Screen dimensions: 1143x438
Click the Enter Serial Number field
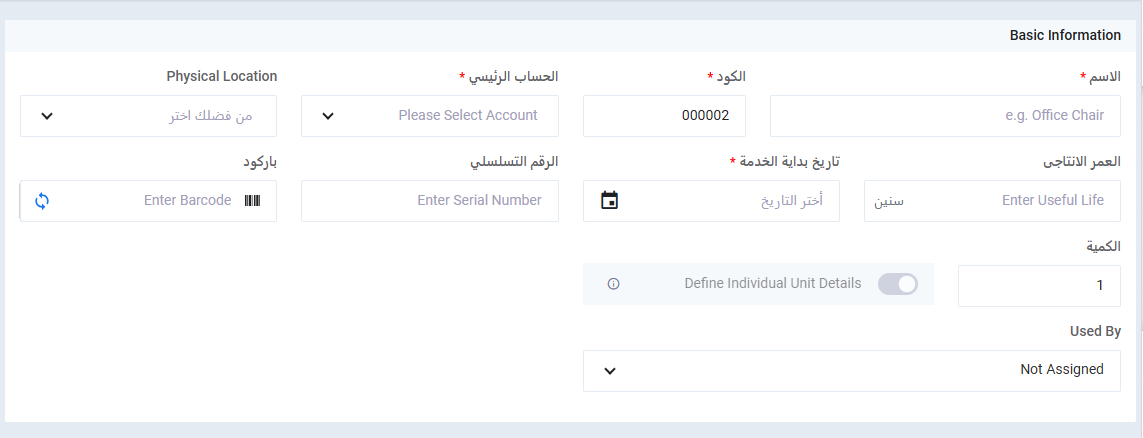click(x=430, y=200)
